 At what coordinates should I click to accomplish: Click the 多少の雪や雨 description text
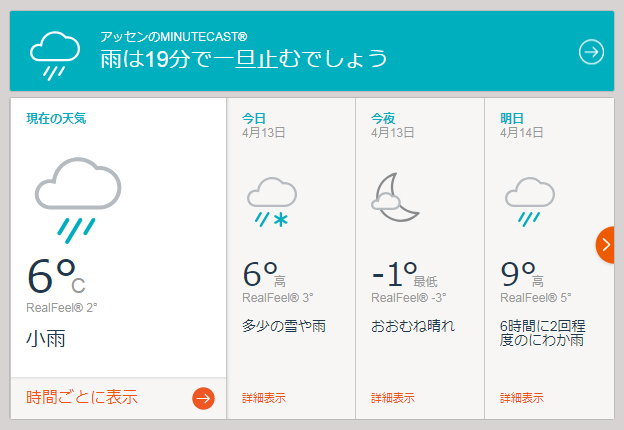pyautogui.click(x=284, y=326)
